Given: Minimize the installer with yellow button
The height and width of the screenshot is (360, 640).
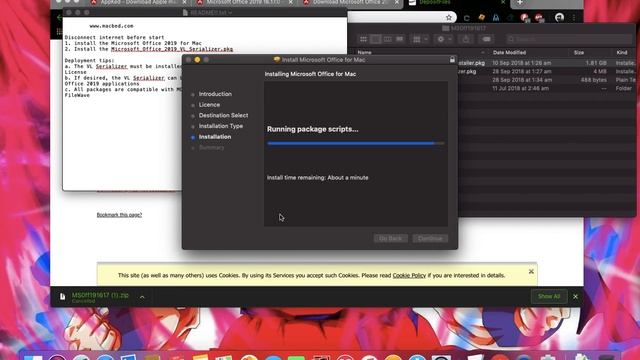Looking at the screenshot, I should [197, 60].
